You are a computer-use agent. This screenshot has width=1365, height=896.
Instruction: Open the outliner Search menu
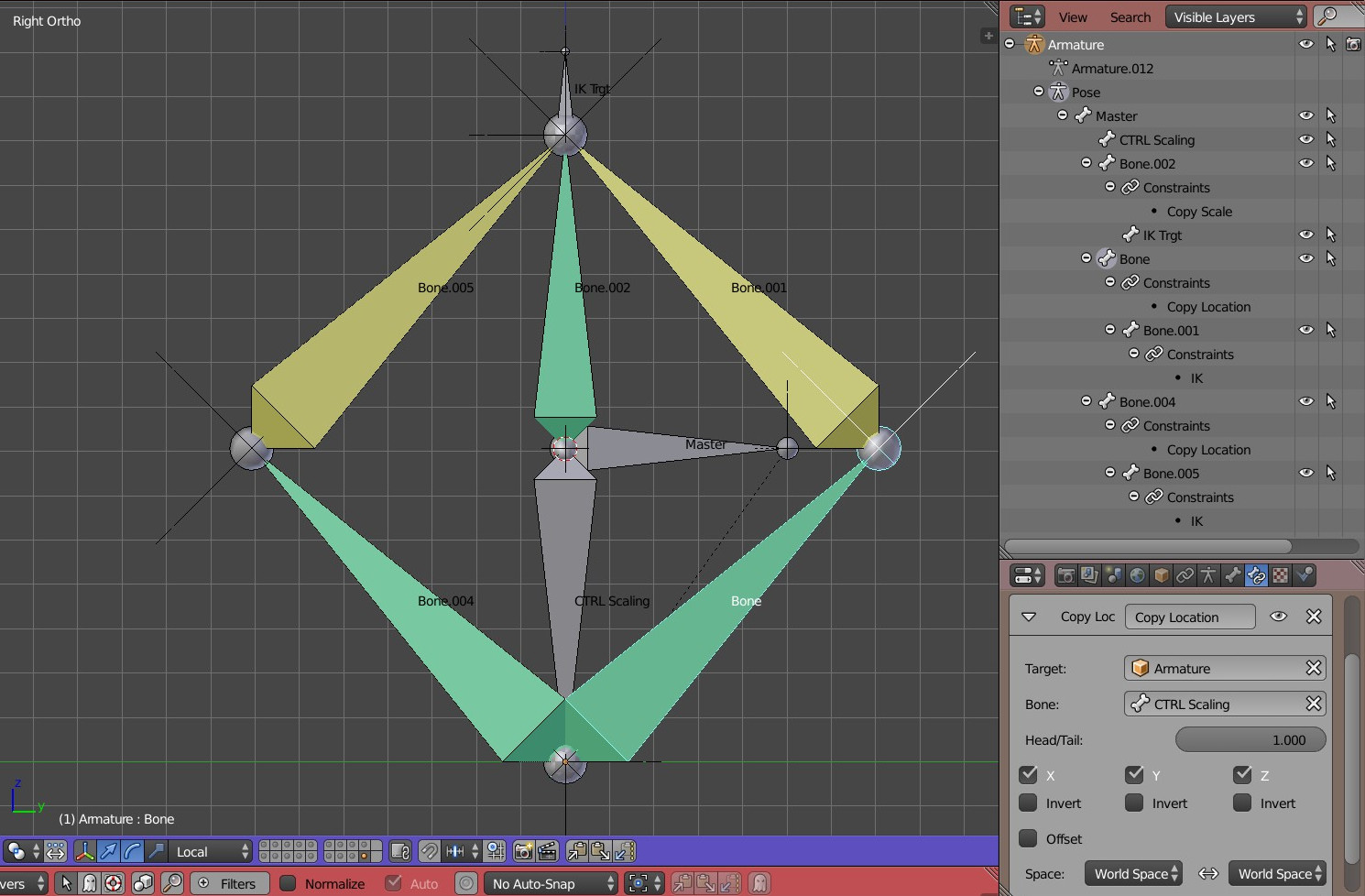[x=1130, y=17]
